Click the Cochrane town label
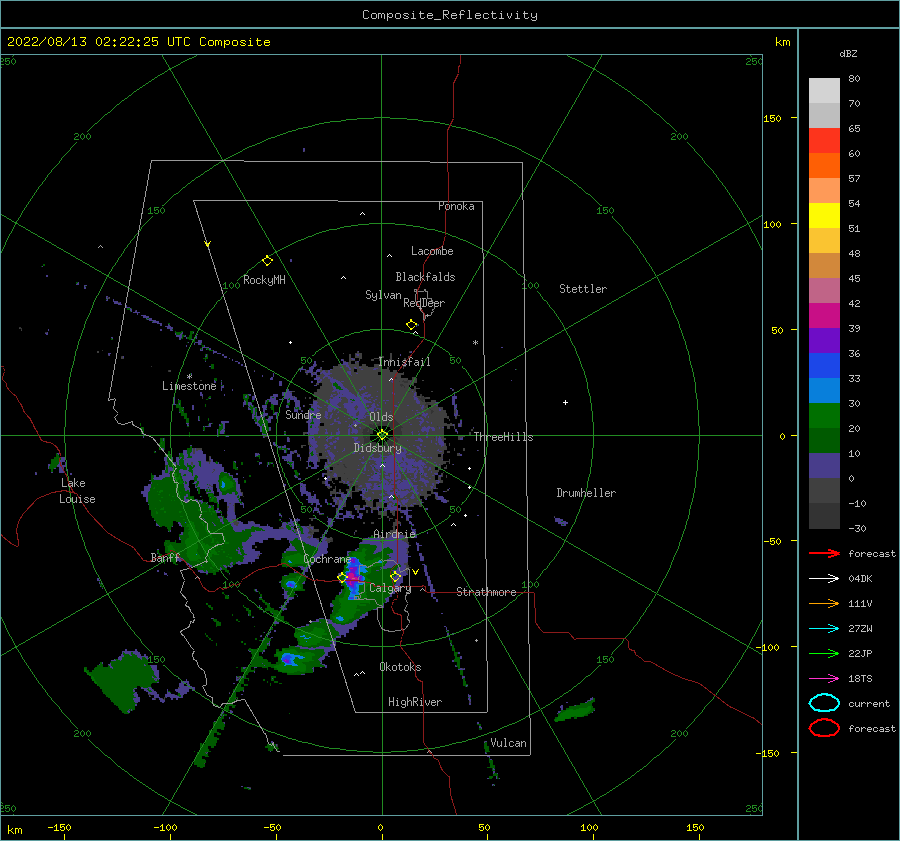Viewport: 900px width, 841px height. (327, 559)
